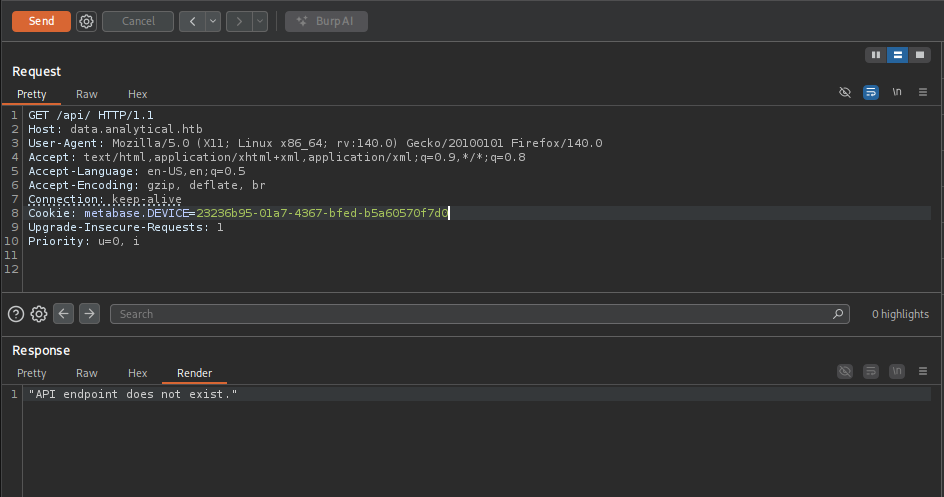Go to the next request in history

coord(238,21)
